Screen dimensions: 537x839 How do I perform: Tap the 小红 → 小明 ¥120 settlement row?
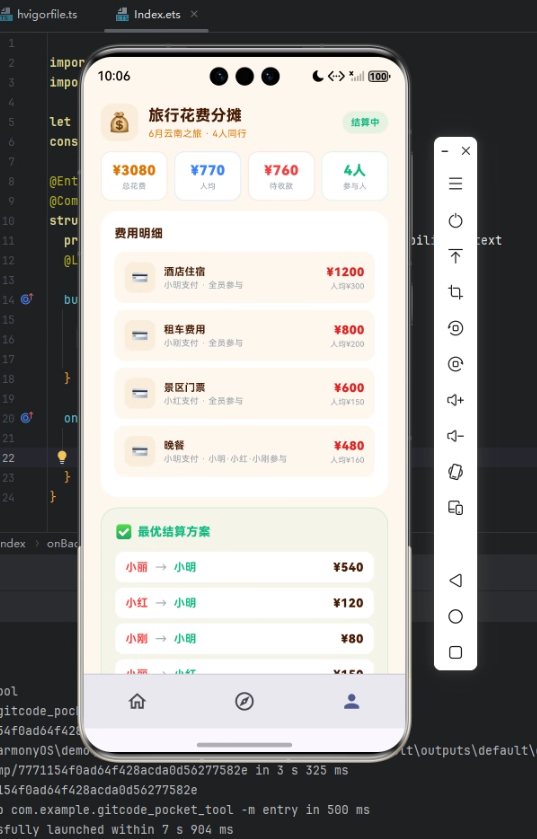tap(244, 603)
